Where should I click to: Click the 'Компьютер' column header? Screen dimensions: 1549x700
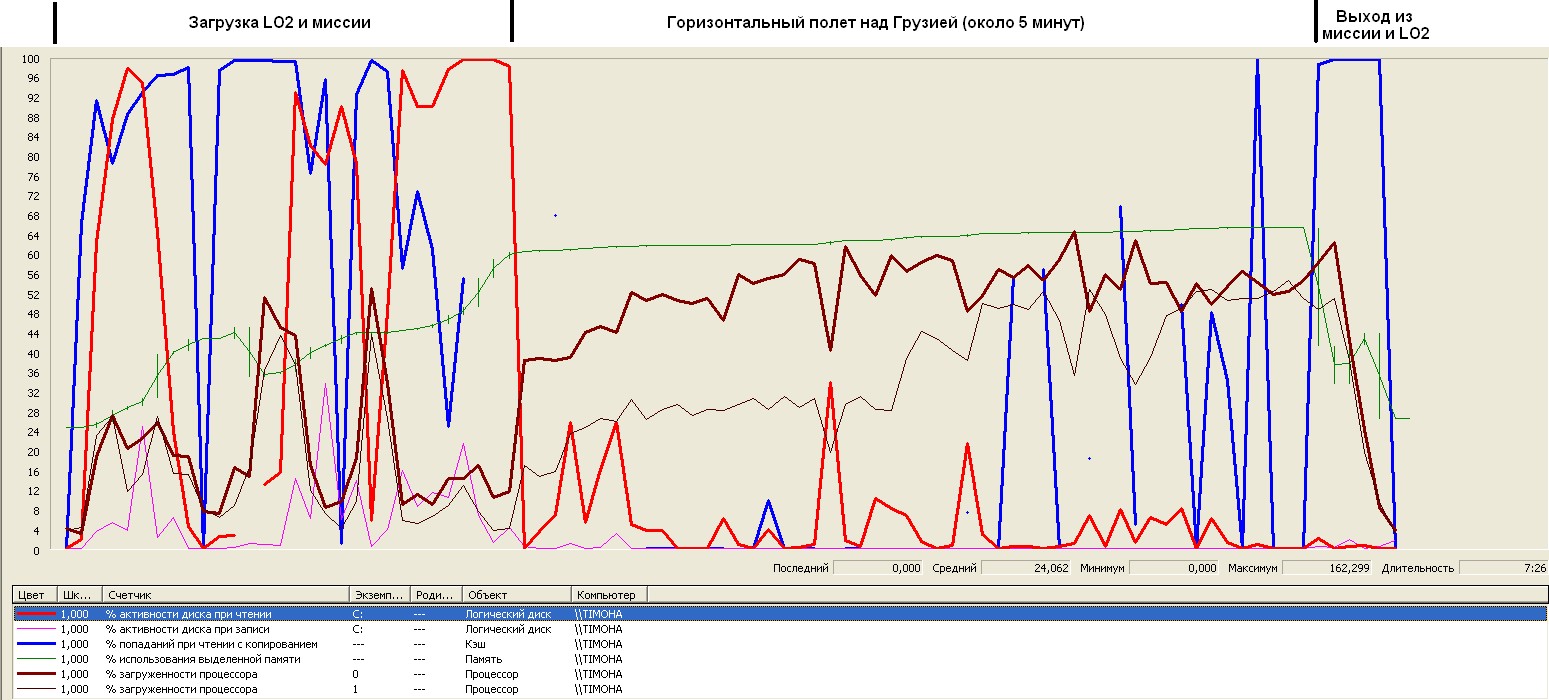[x=608, y=595]
